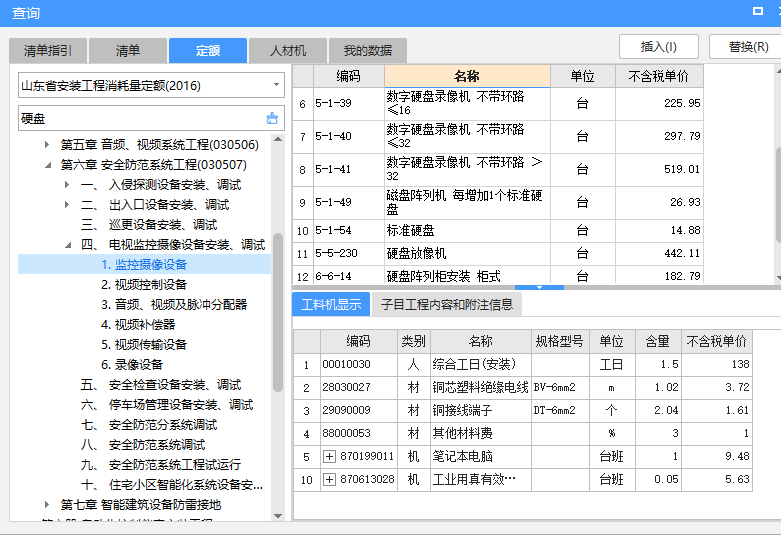Image resolution: width=781 pixels, height=535 pixels.
Task: Click the price cell 442.11
Action: click(659, 254)
